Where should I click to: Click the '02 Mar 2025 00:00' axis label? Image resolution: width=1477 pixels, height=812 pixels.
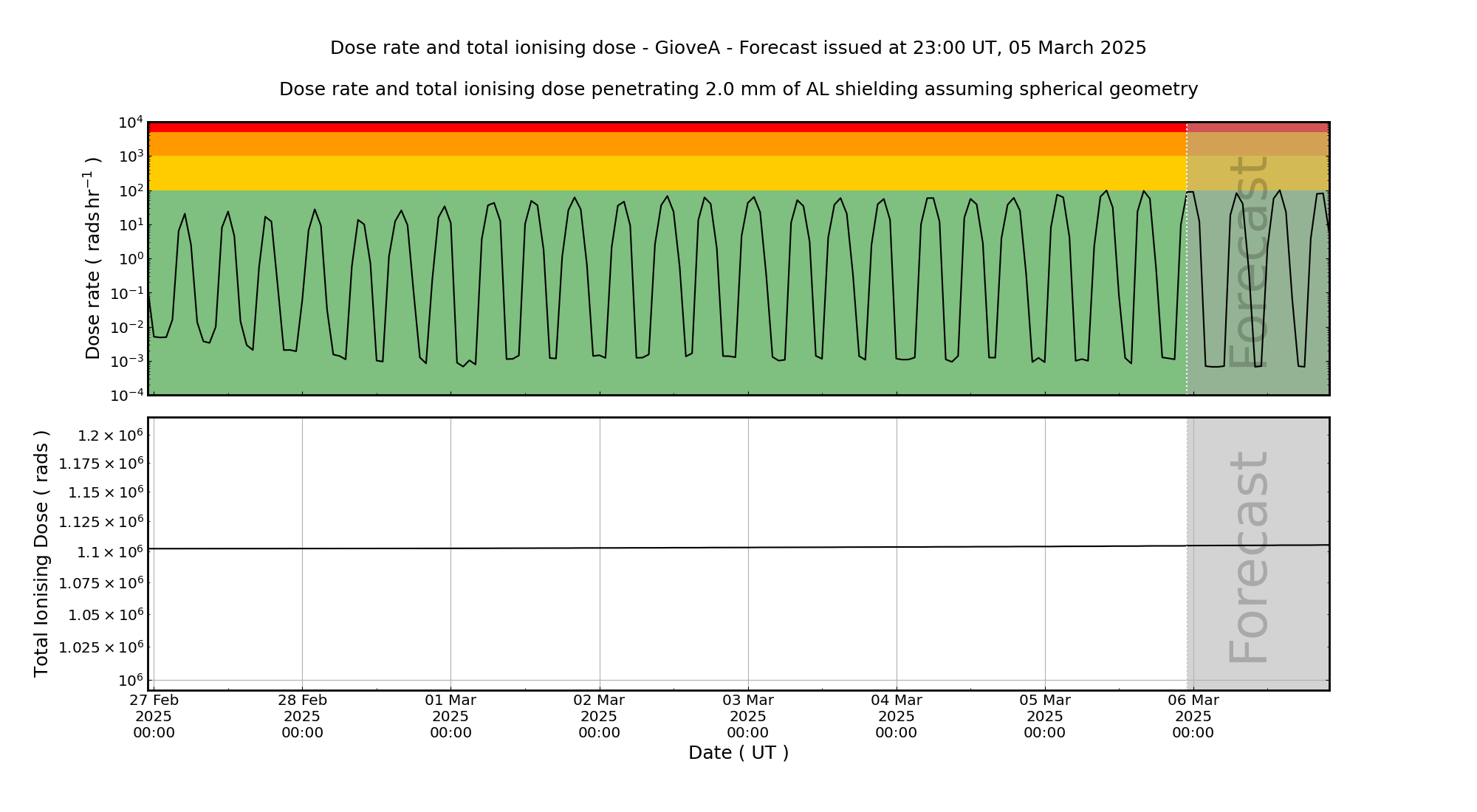[599, 716]
